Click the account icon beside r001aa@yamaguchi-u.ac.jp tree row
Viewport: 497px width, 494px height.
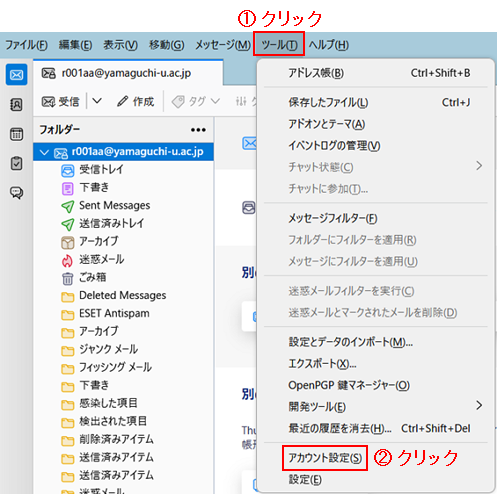(x=61, y=153)
